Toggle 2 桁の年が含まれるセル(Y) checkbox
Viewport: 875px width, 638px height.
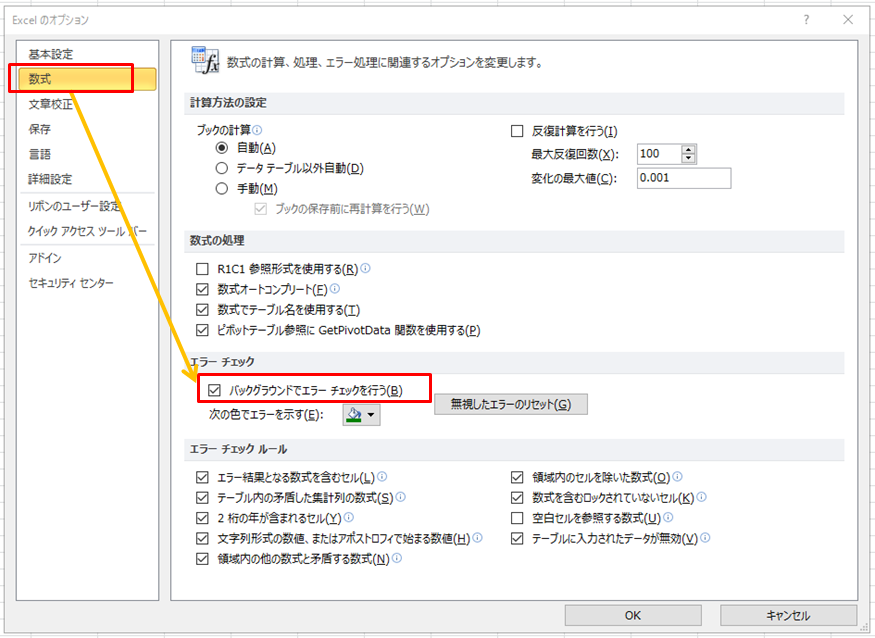point(203,518)
